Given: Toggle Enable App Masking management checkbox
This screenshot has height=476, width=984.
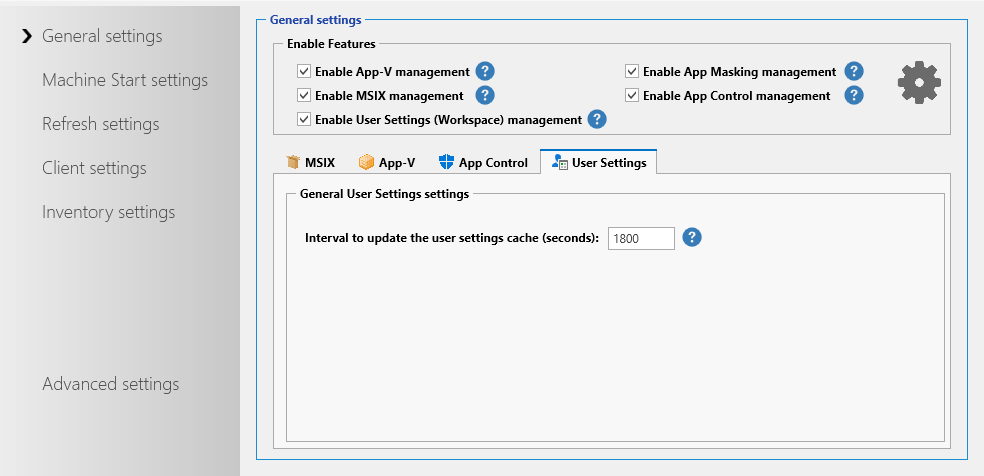Looking at the screenshot, I should pyautogui.click(x=632, y=71).
